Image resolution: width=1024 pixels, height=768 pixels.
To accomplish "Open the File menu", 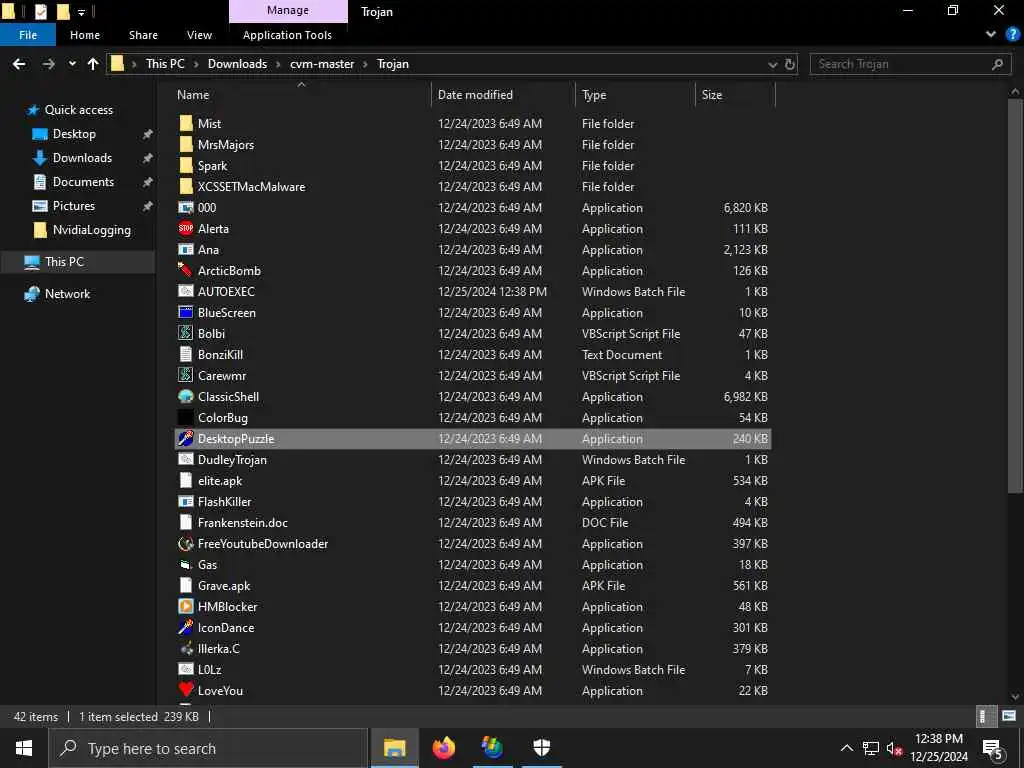I will 28,35.
